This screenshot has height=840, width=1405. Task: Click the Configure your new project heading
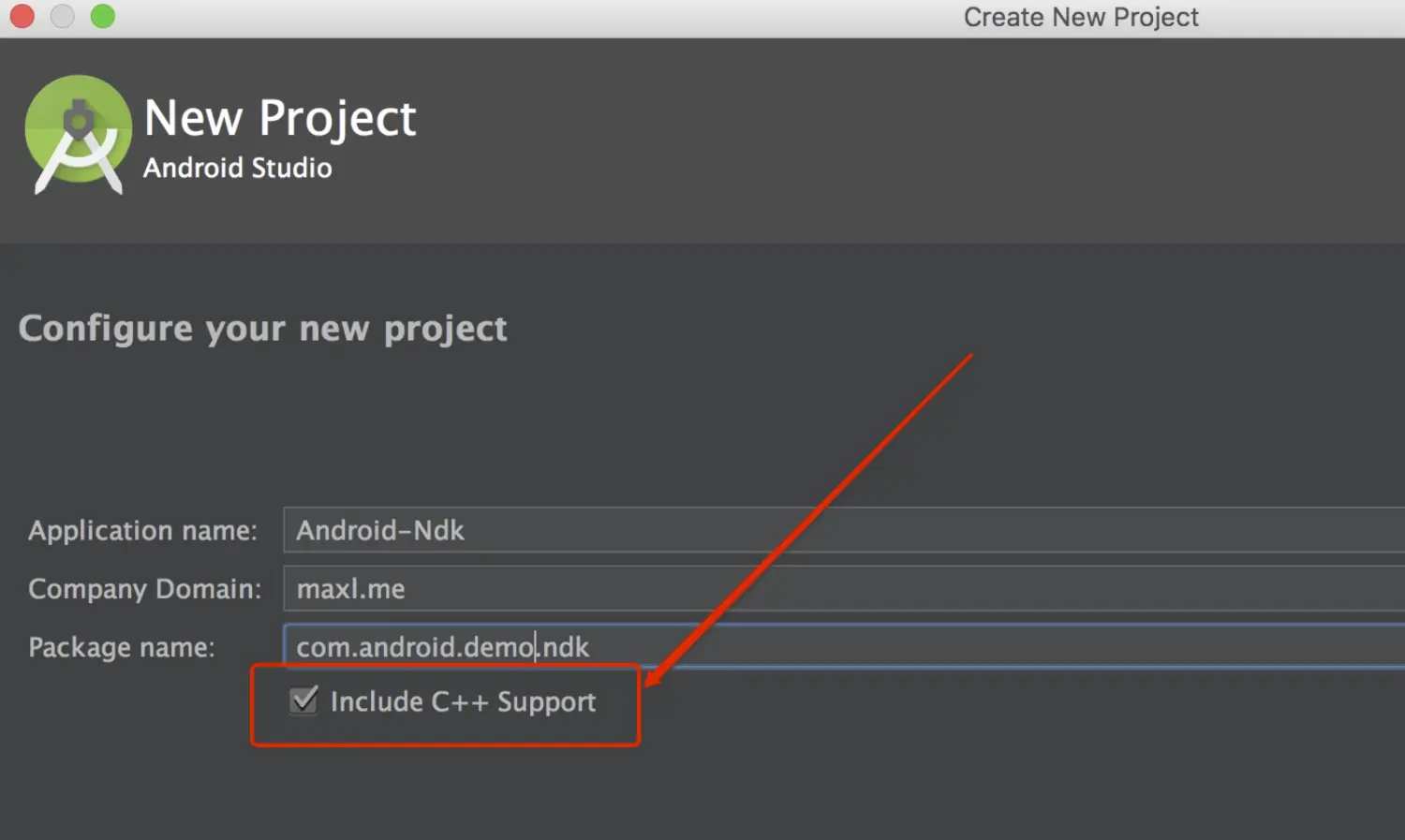pos(263,329)
